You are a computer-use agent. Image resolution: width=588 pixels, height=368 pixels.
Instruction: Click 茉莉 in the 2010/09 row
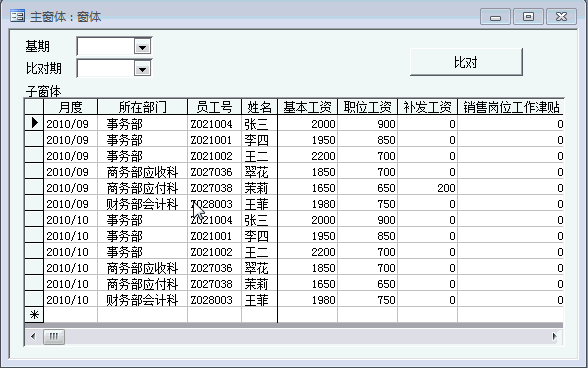coord(256,188)
